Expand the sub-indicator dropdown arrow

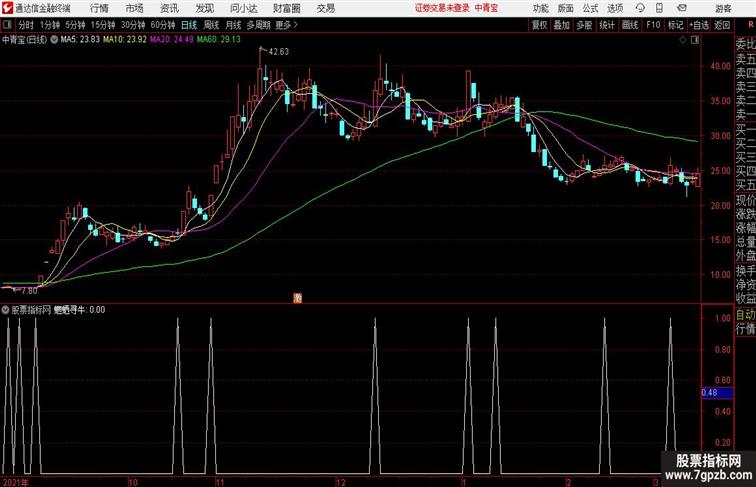tap(5, 310)
